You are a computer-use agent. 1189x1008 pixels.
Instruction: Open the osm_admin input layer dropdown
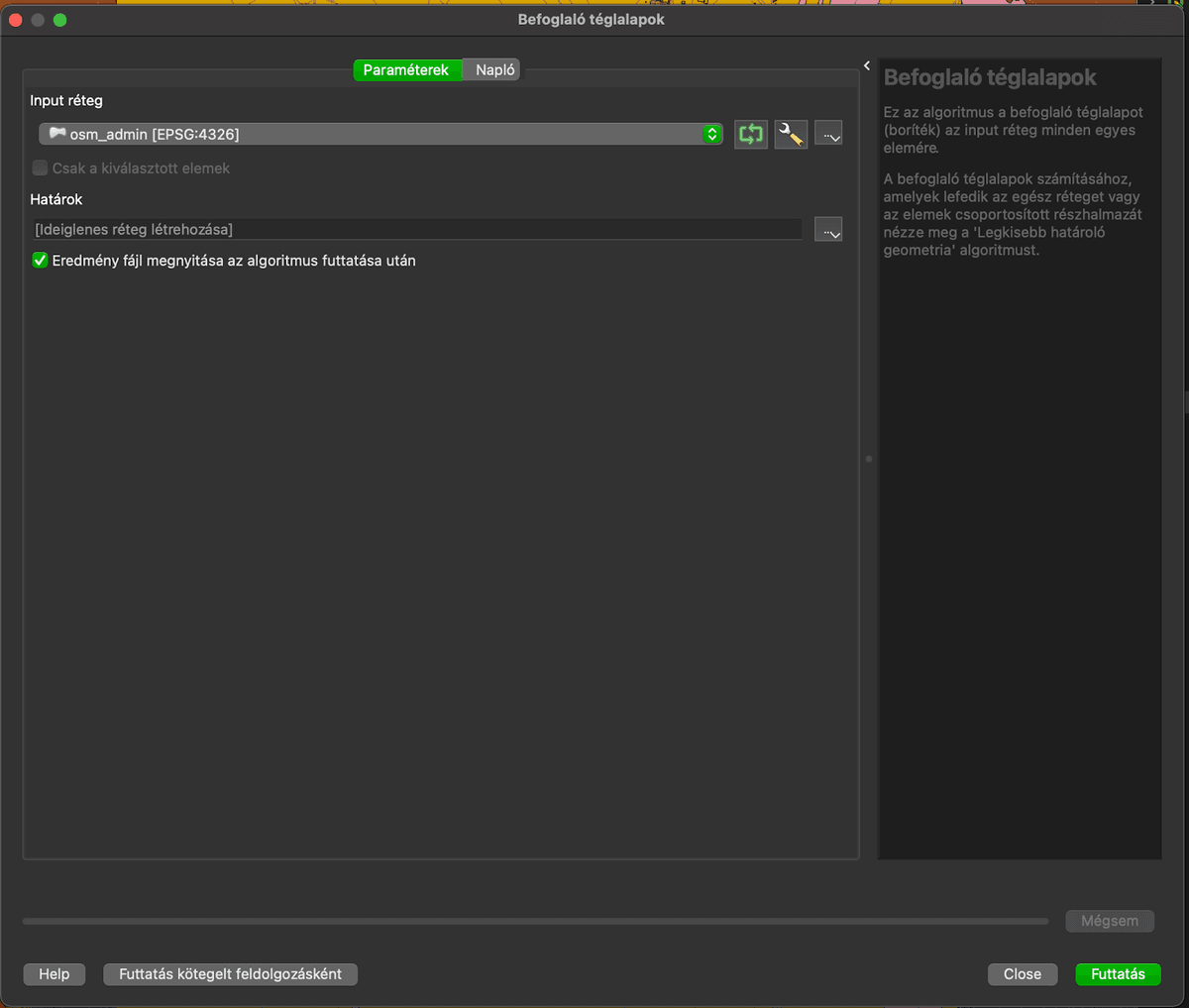coord(380,134)
